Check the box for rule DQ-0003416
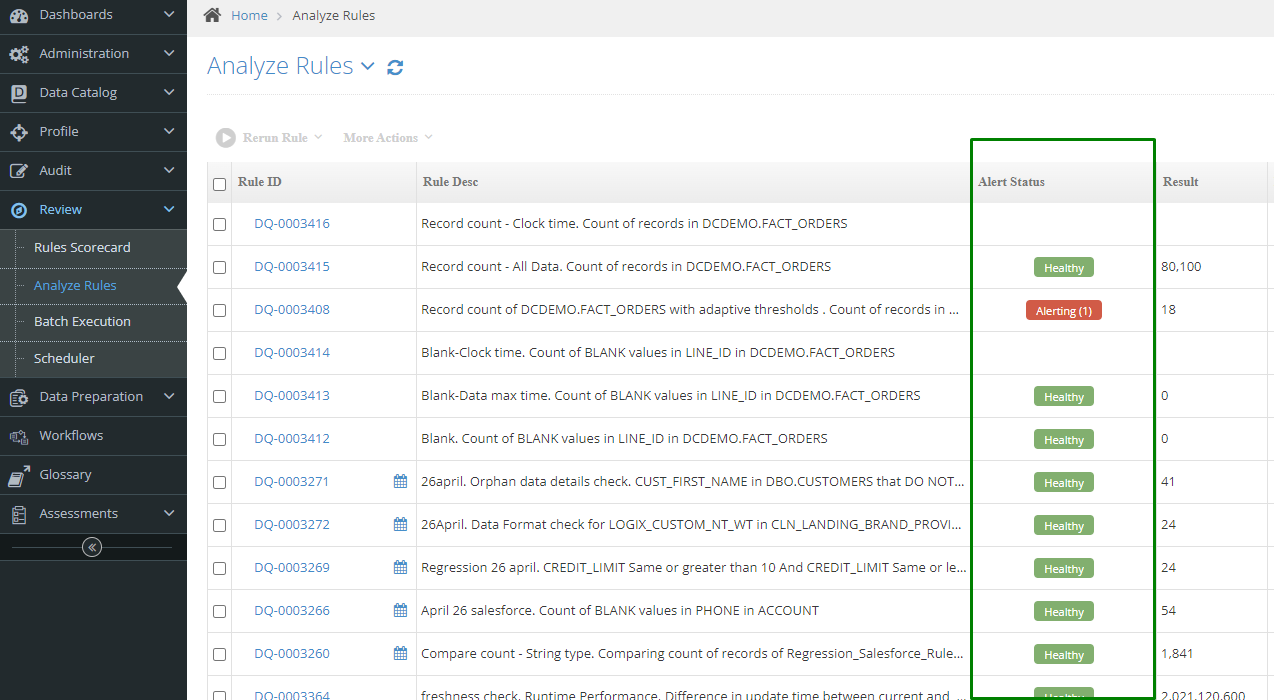 (x=220, y=225)
